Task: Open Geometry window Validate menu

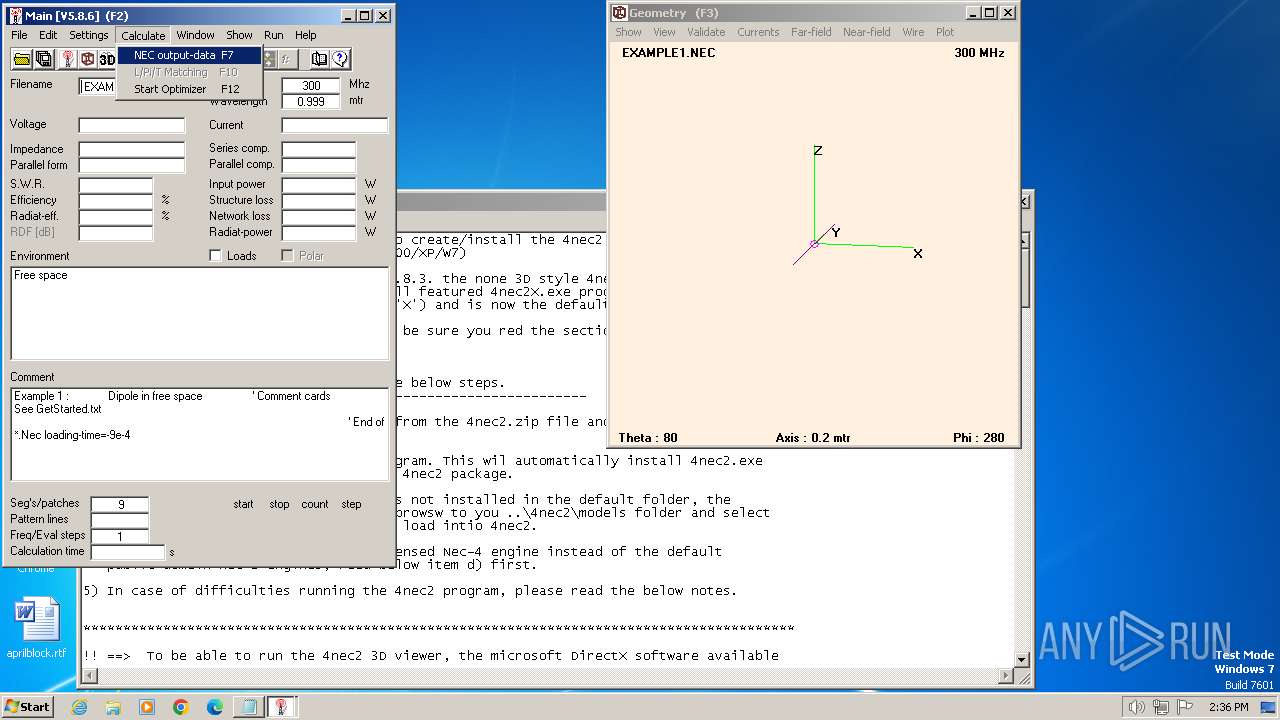Action: pyautogui.click(x=706, y=32)
